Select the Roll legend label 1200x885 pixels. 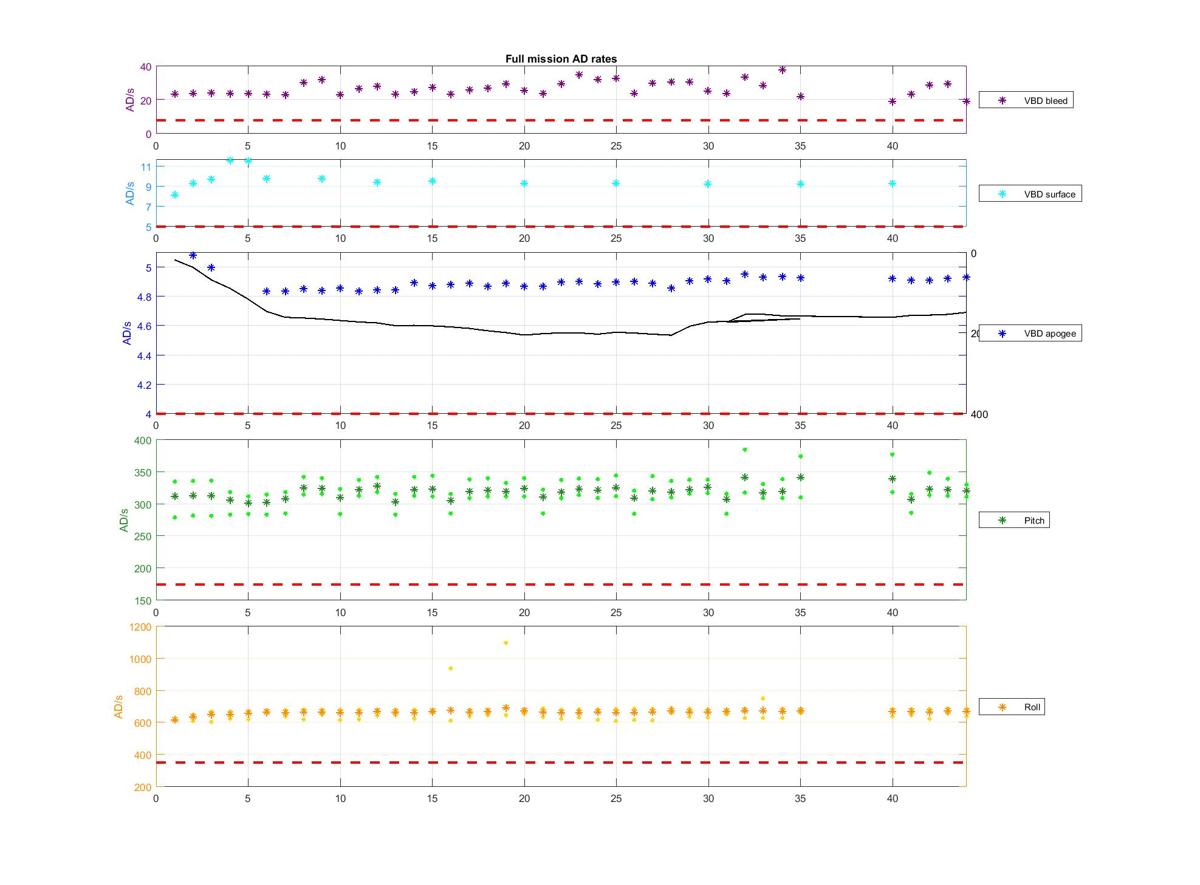click(1033, 707)
